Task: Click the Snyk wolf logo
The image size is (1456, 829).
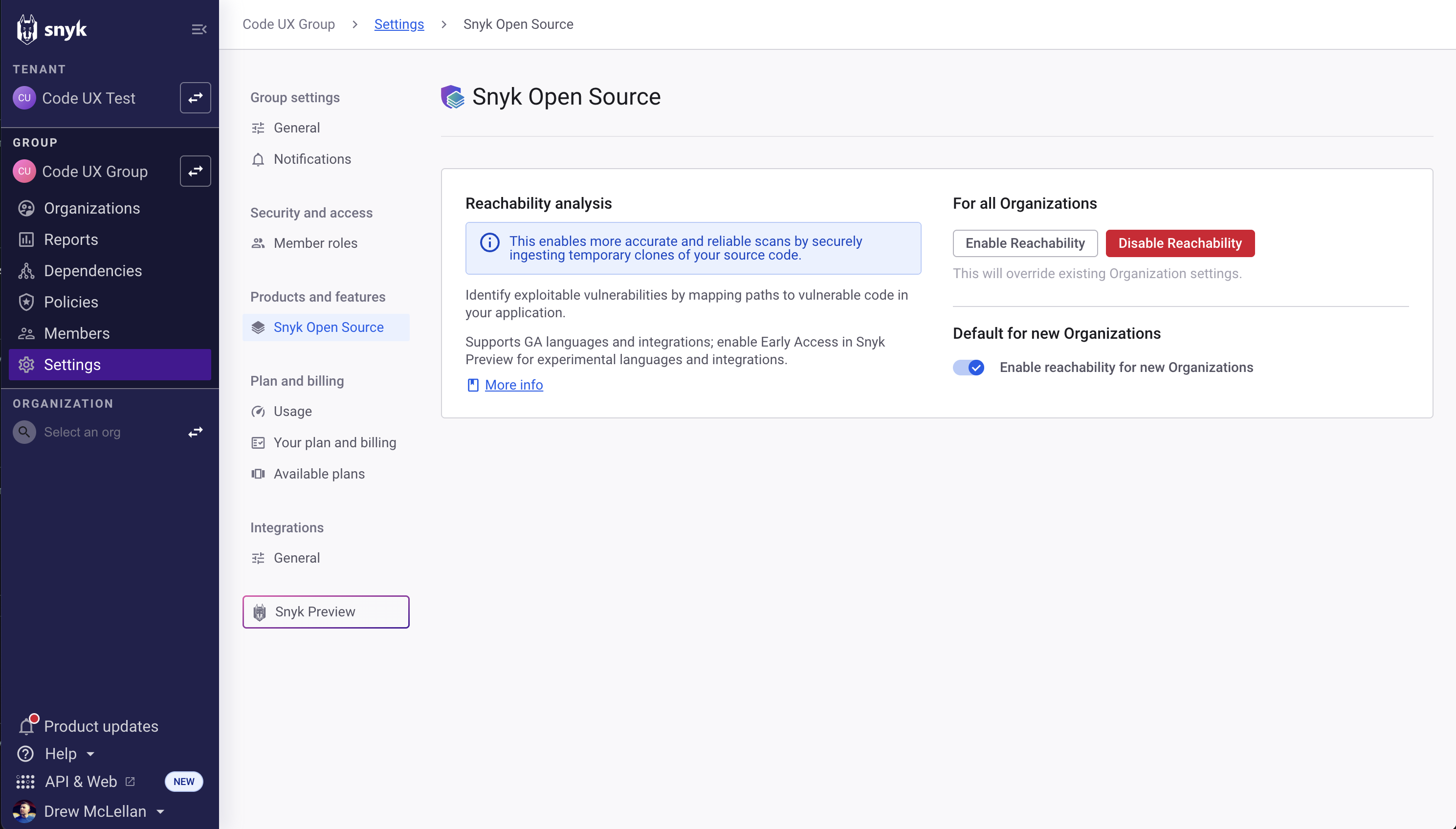Action: click(26, 29)
